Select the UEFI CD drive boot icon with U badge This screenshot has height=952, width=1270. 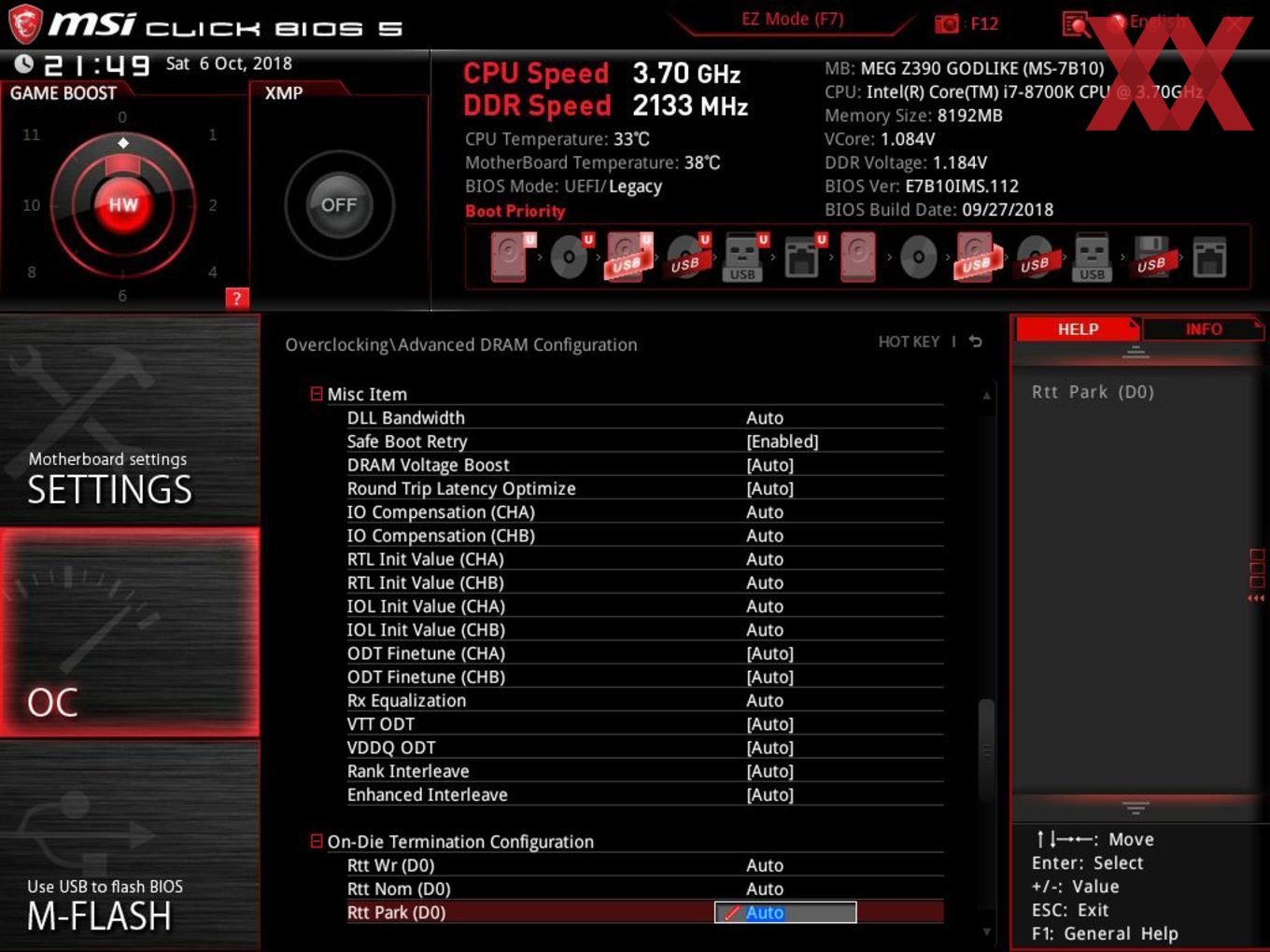[x=571, y=257]
